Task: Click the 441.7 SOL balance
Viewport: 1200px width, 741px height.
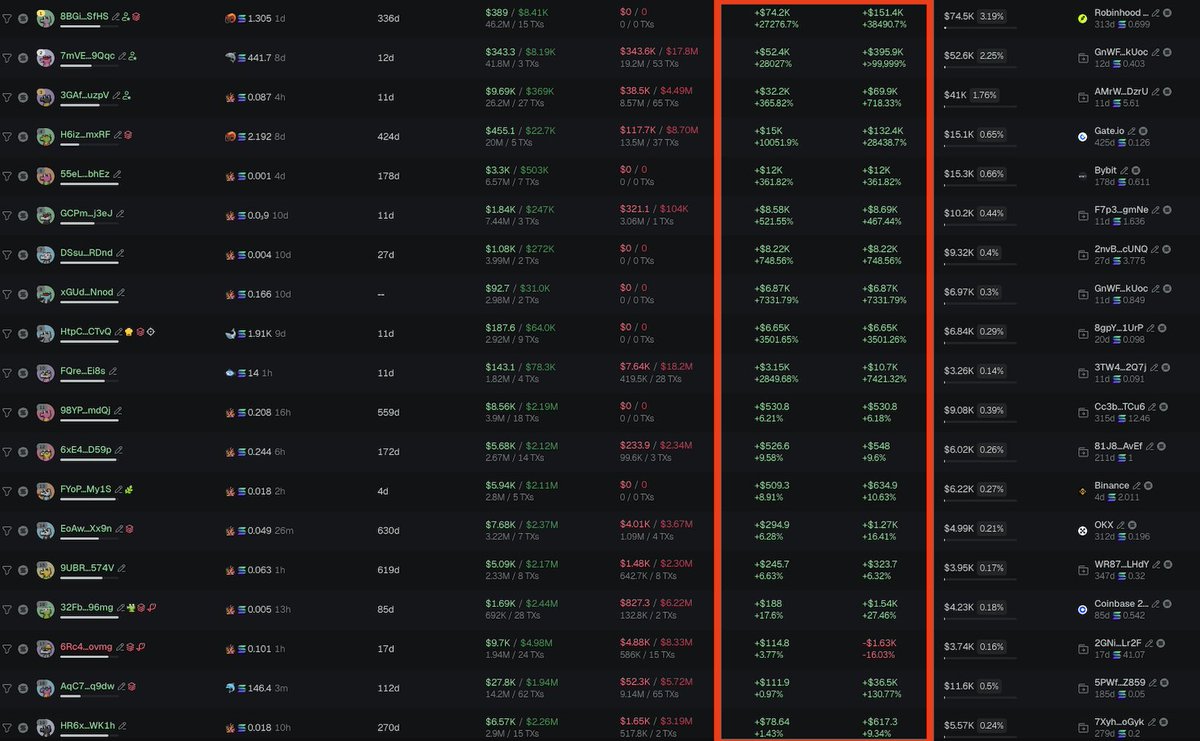Action: tap(259, 57)
